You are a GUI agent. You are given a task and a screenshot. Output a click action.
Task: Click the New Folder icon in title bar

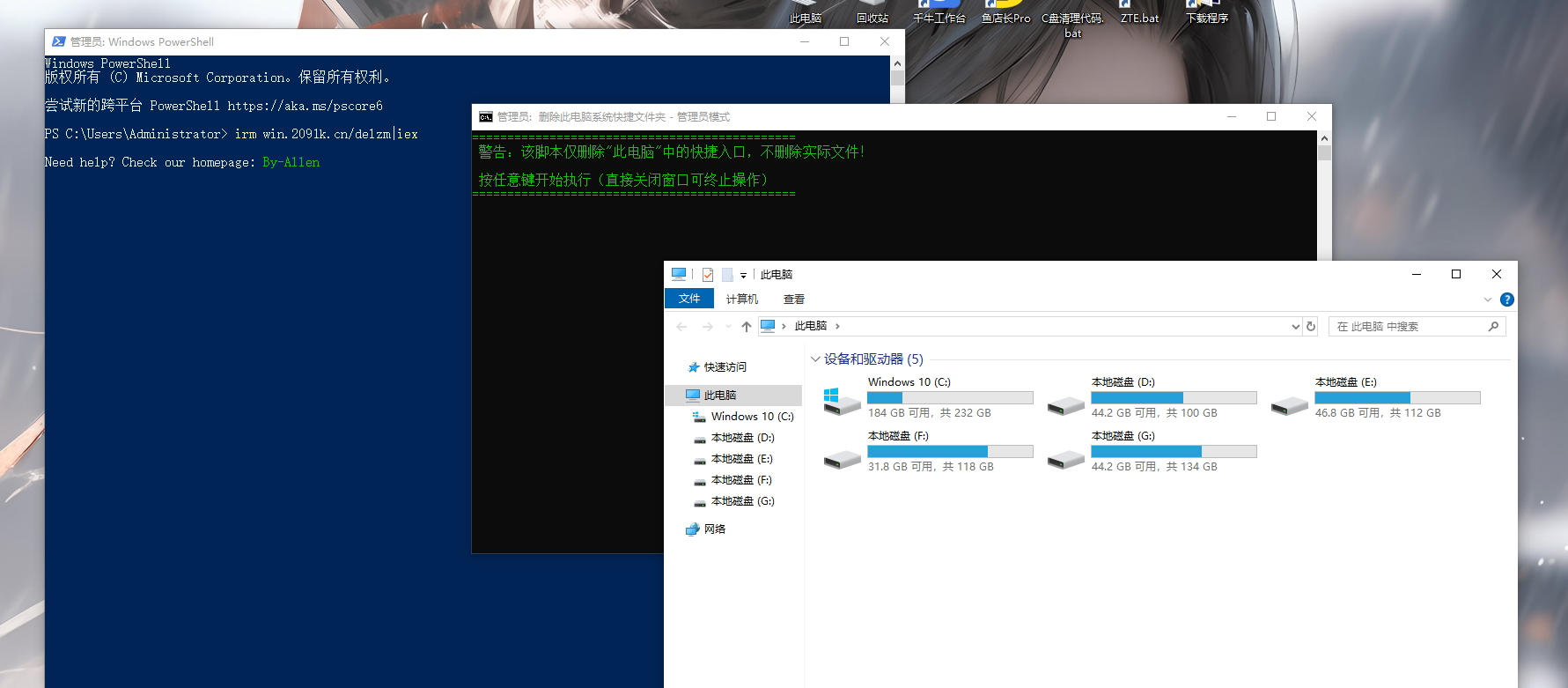pos(727,275)
